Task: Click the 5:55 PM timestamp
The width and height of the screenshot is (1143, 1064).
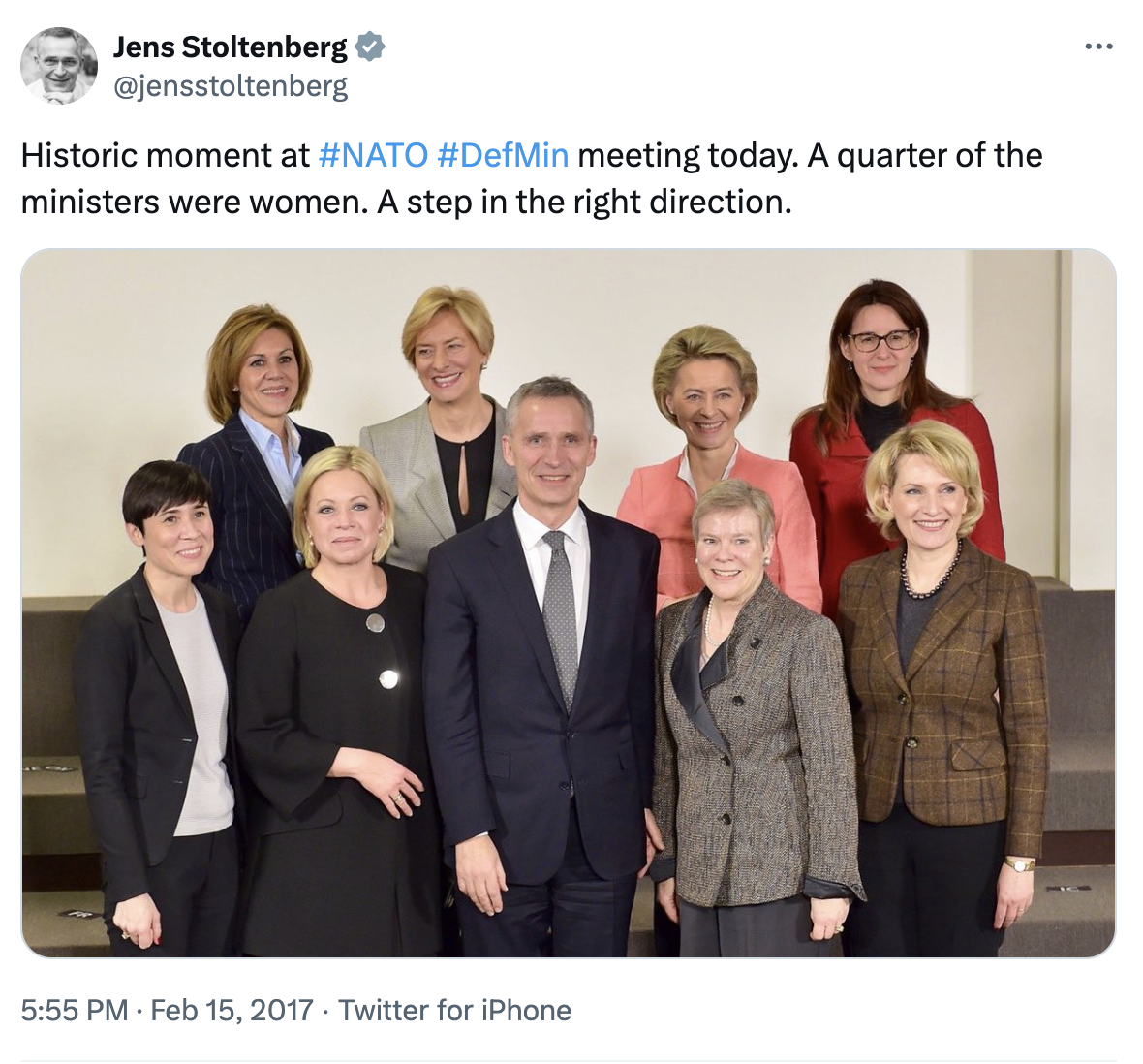Action: pyautogui.click(x=75, y=1010)
